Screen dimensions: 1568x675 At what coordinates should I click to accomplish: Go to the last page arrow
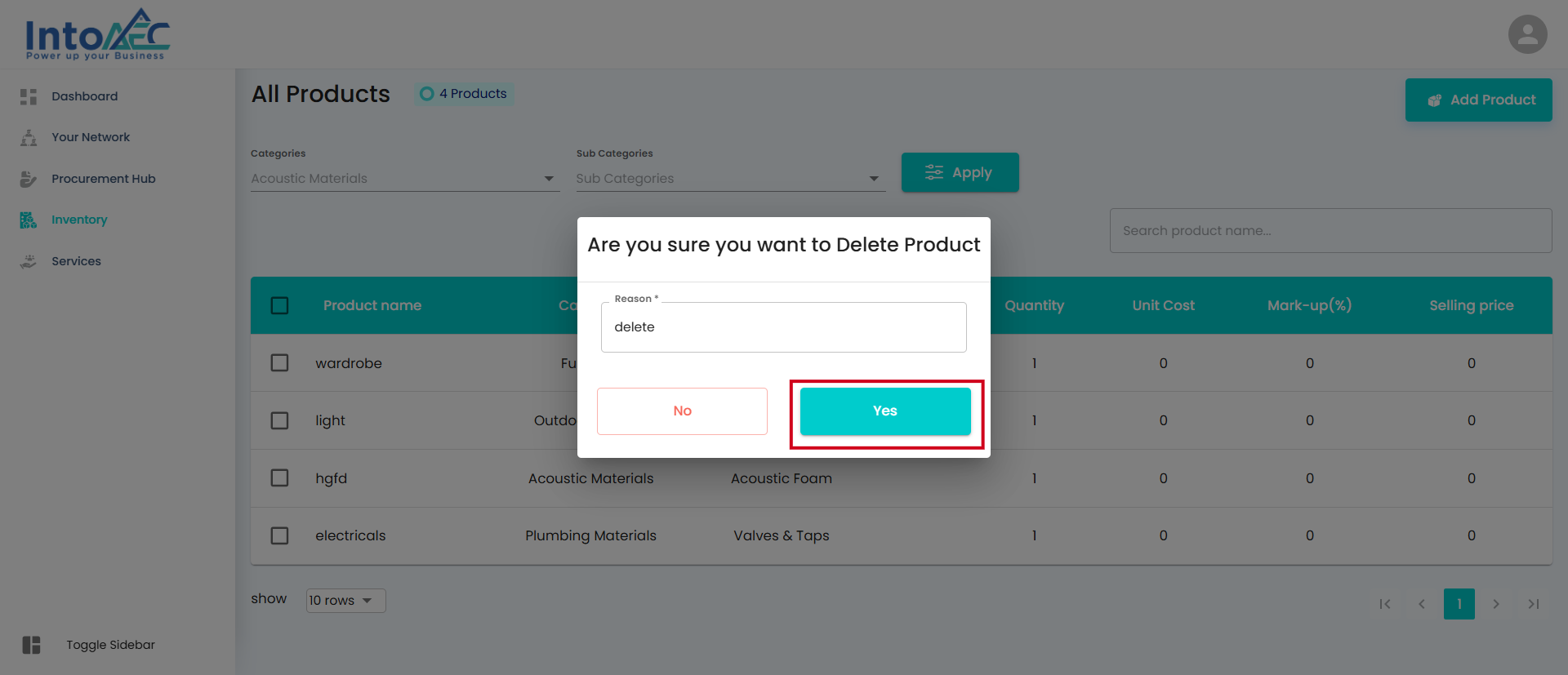[1533, 604]
